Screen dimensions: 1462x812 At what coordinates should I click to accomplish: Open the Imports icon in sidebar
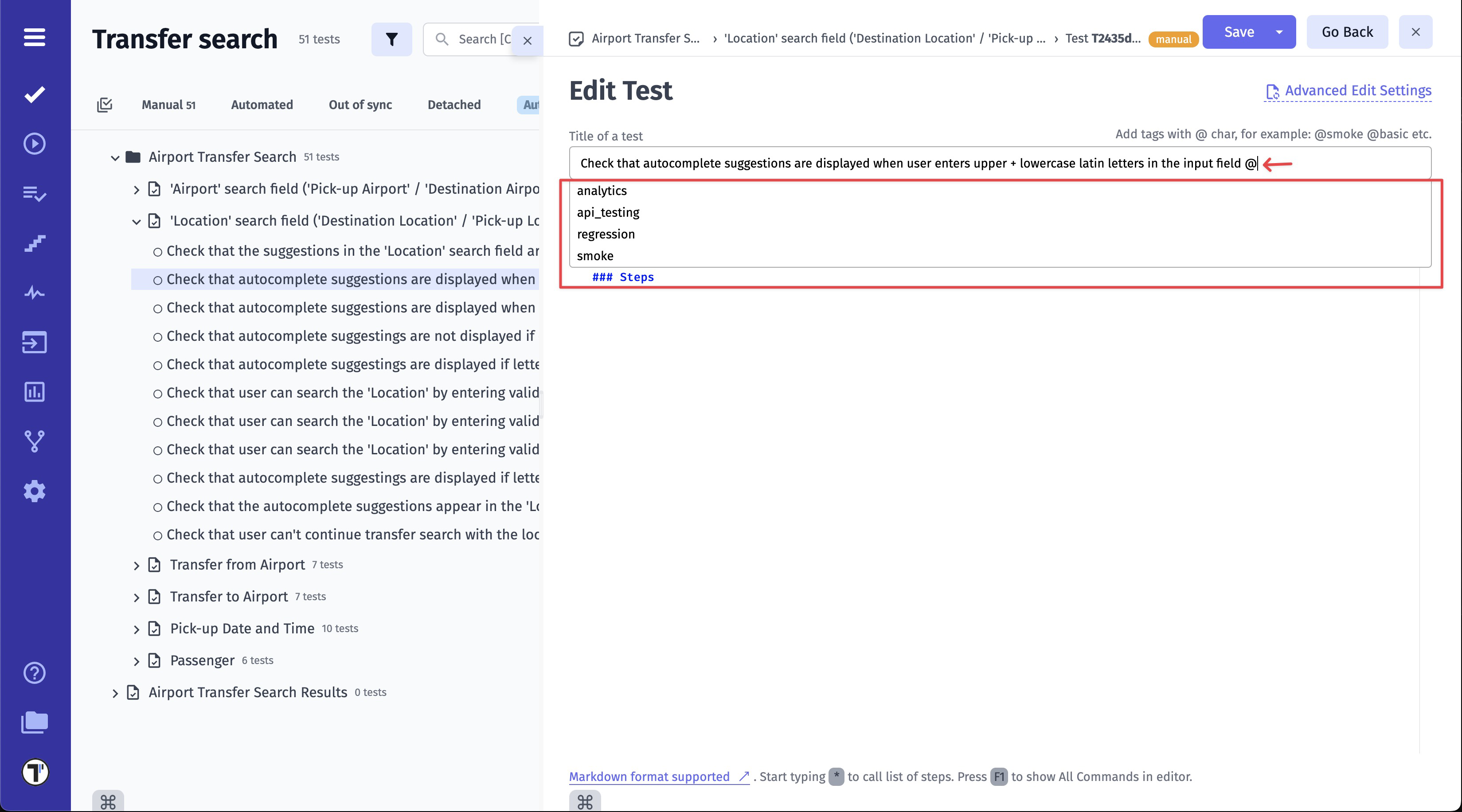[x=35, y=342]
